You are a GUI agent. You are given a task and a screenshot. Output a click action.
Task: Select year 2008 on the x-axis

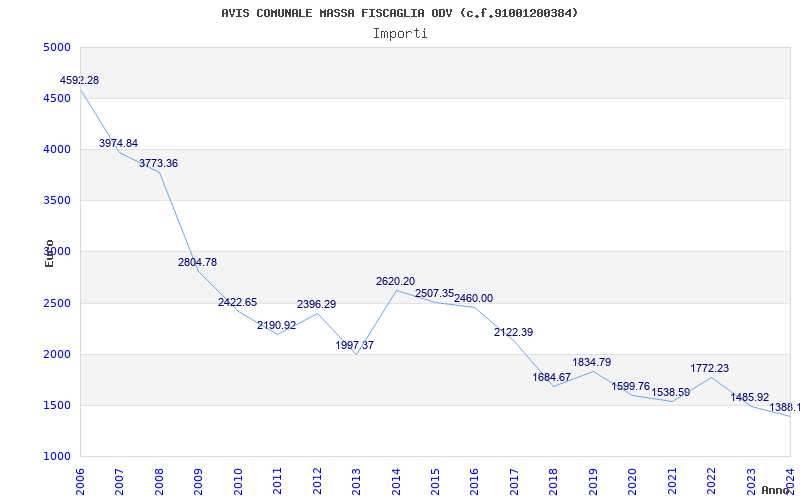tap(159, 481)
